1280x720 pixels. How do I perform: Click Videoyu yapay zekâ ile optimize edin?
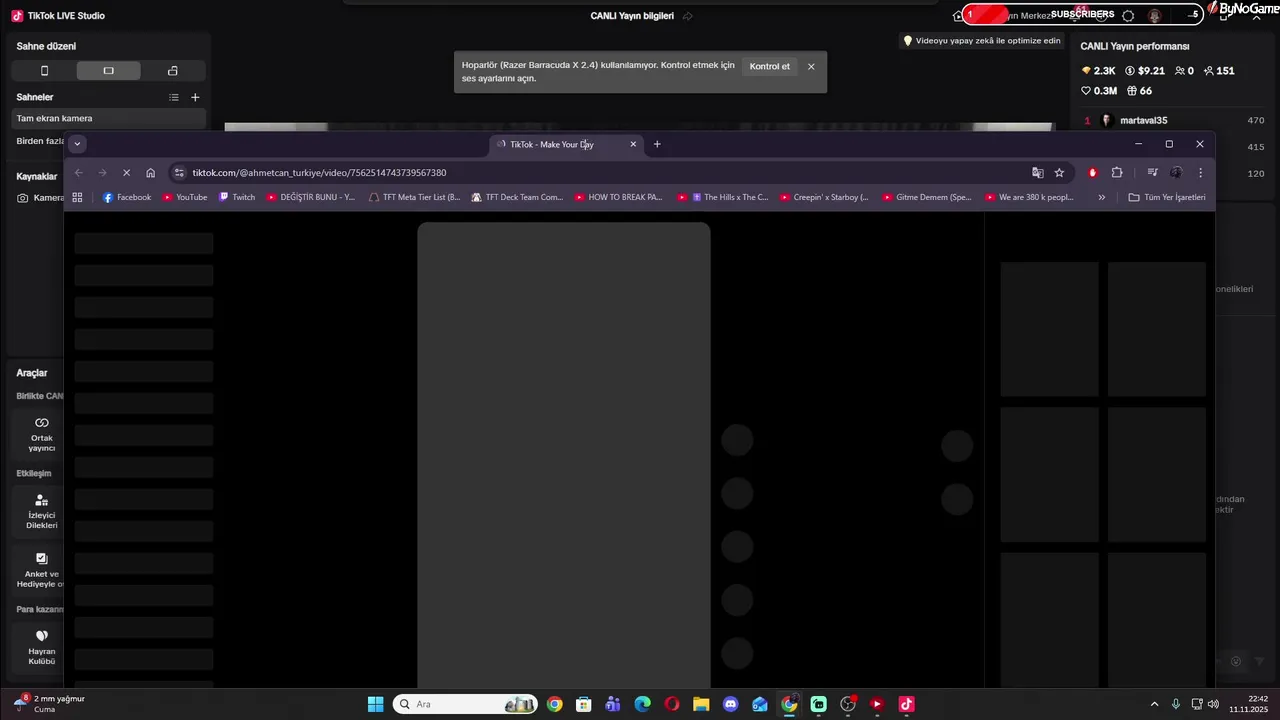pos(982,41)
